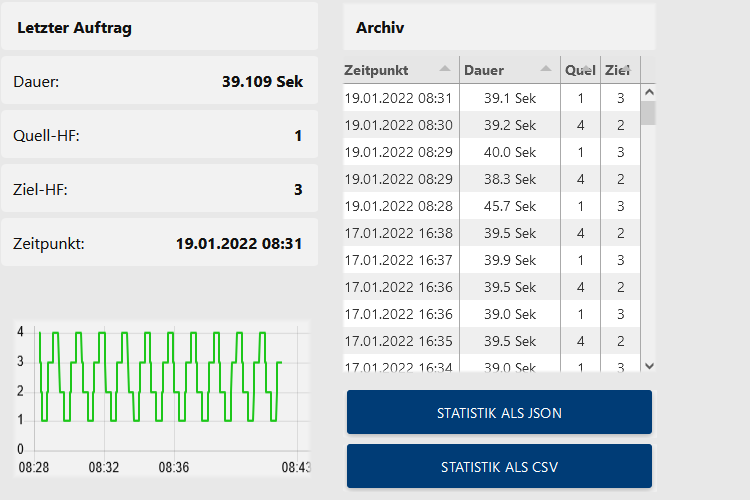The height and width of the screenshot is (500, 750).
Task: Click the Quell-HF field in Letzter Auftrag
Action: (x=159, y=136)
